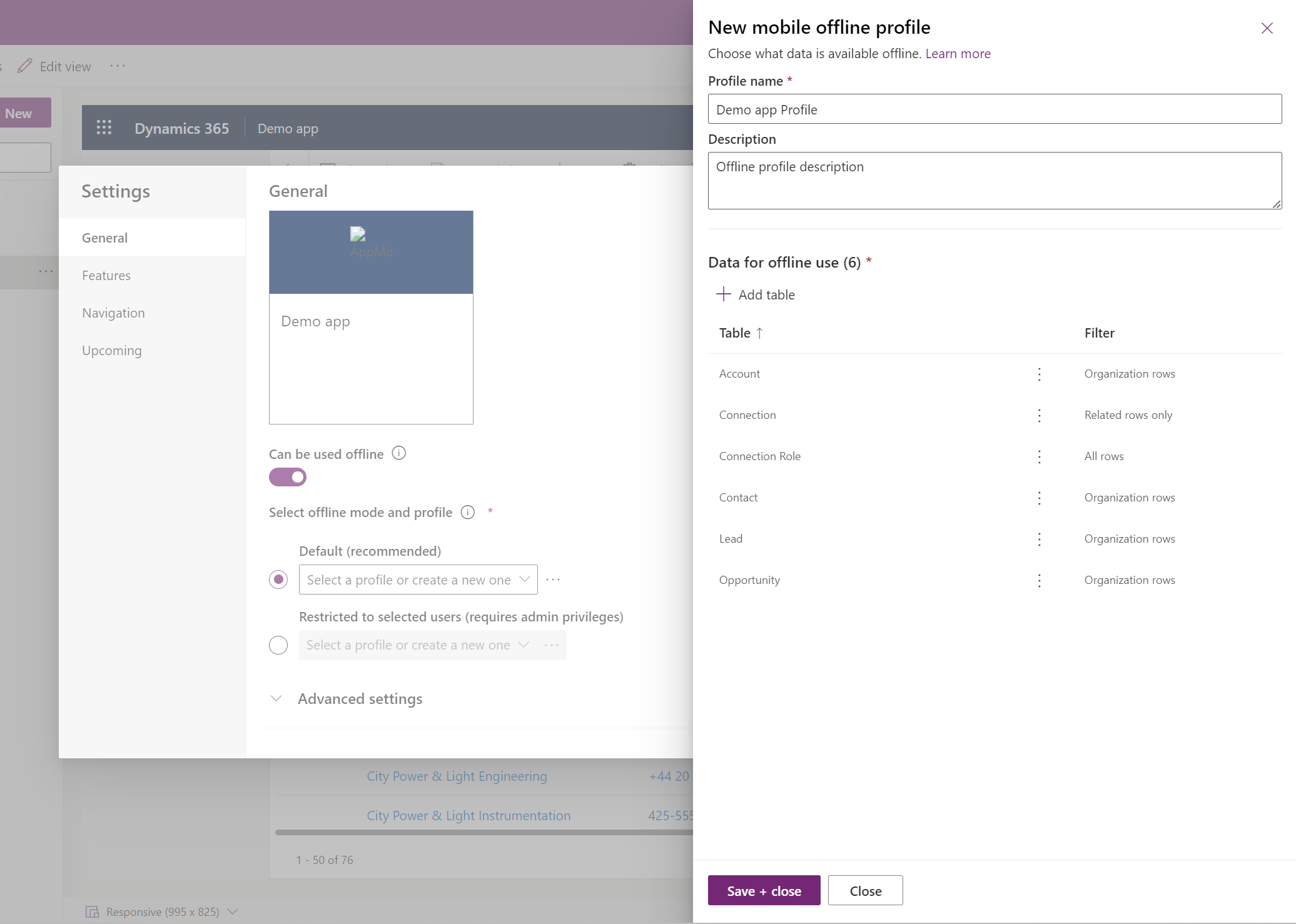Select the Navigation menu item in settings
The image size is (1296, 924).
[x=113, y=312]
